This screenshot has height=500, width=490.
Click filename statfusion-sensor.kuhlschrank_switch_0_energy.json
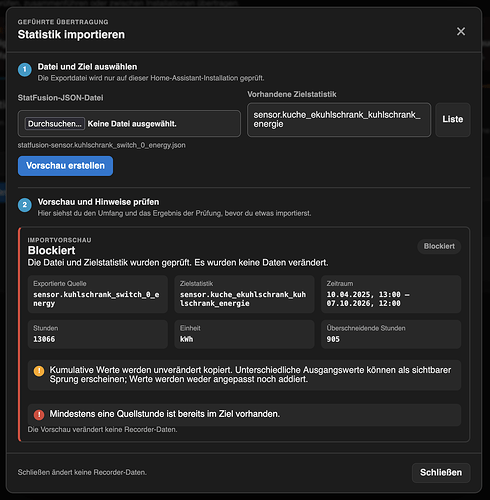tap(102, 145)
